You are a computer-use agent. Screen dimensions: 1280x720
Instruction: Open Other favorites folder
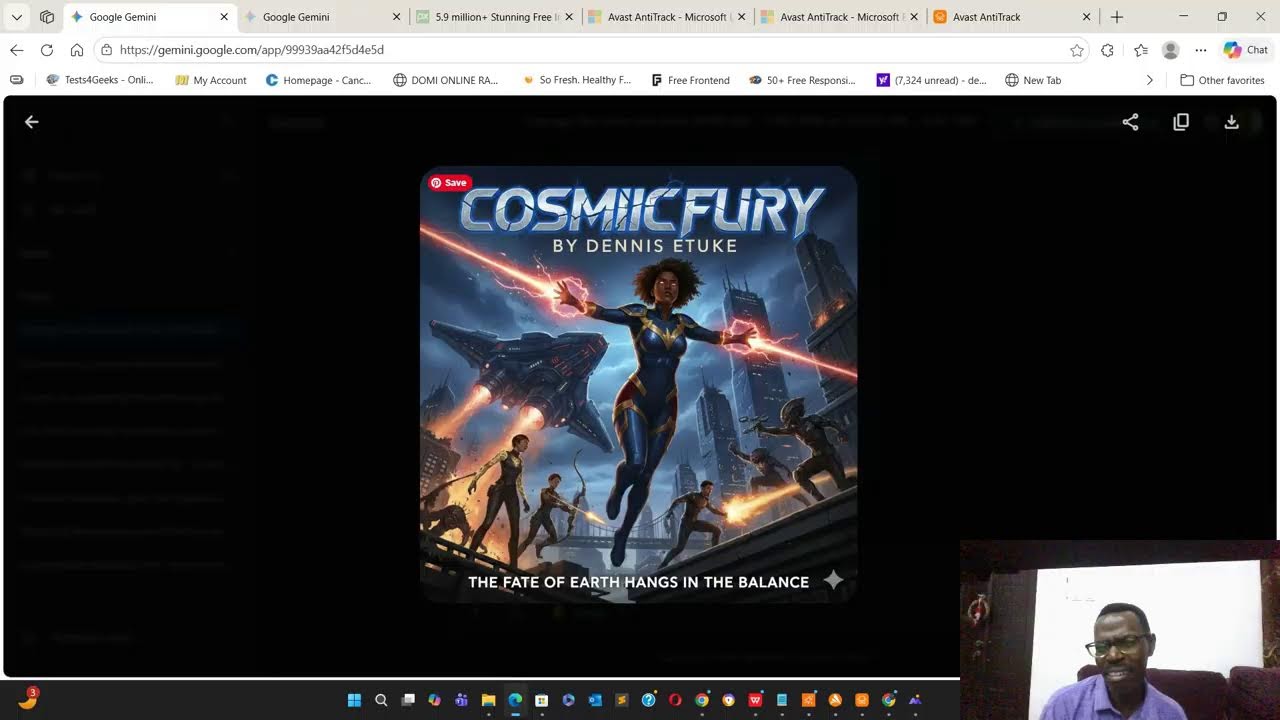pos(1222,80)
